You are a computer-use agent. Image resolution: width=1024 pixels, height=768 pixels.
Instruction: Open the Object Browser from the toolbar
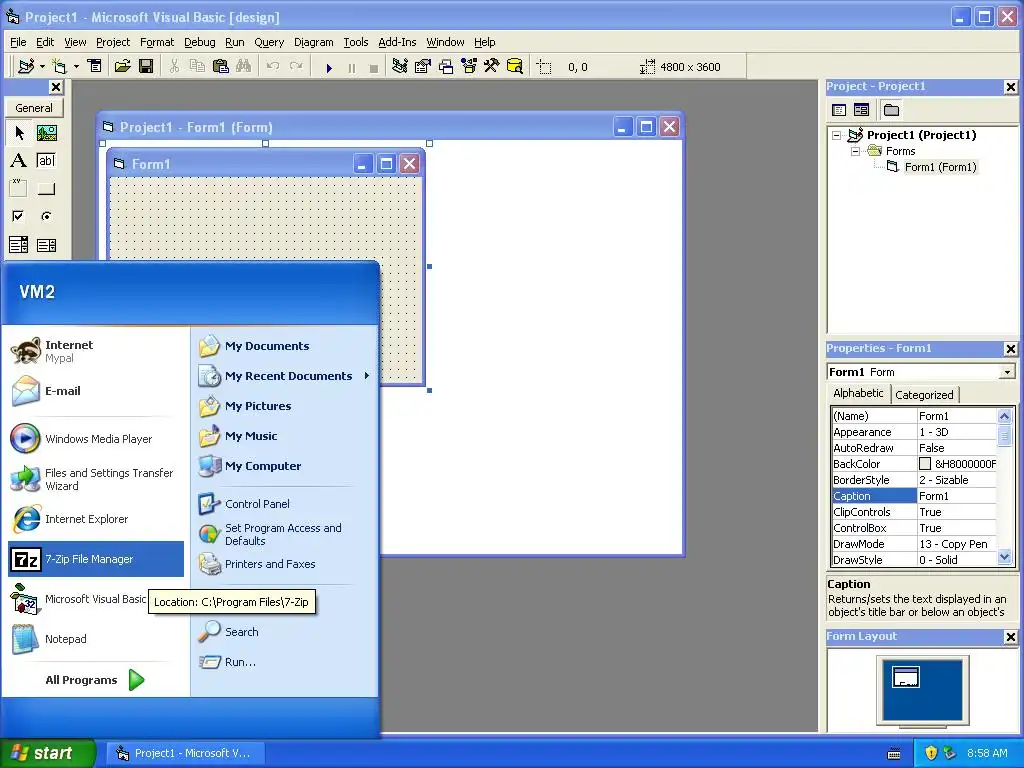(469, 66)
